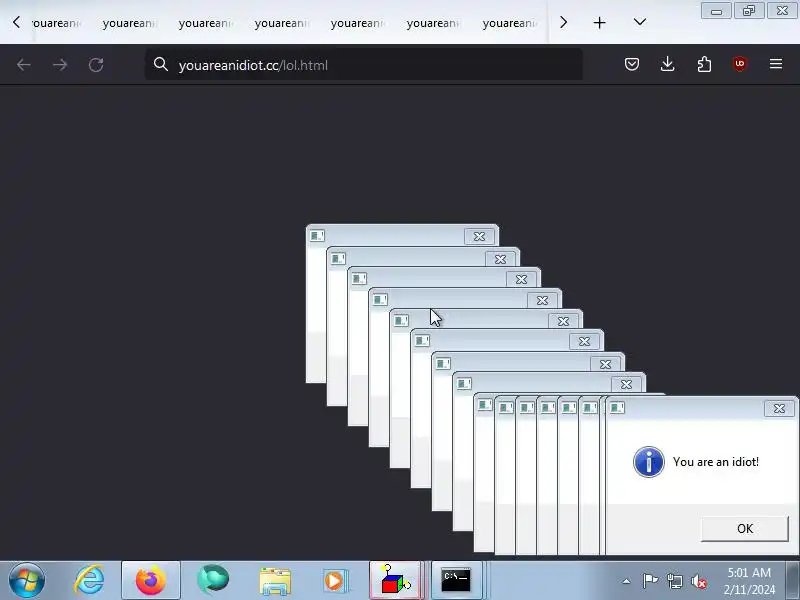Click the 'You are an idiot!' message text
Image resolution: width=800 pixels, height=600 pixels.
715,462
